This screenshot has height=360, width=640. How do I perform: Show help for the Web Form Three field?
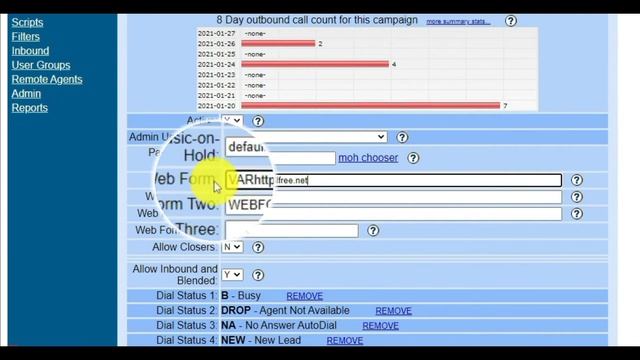coord(373,231)
